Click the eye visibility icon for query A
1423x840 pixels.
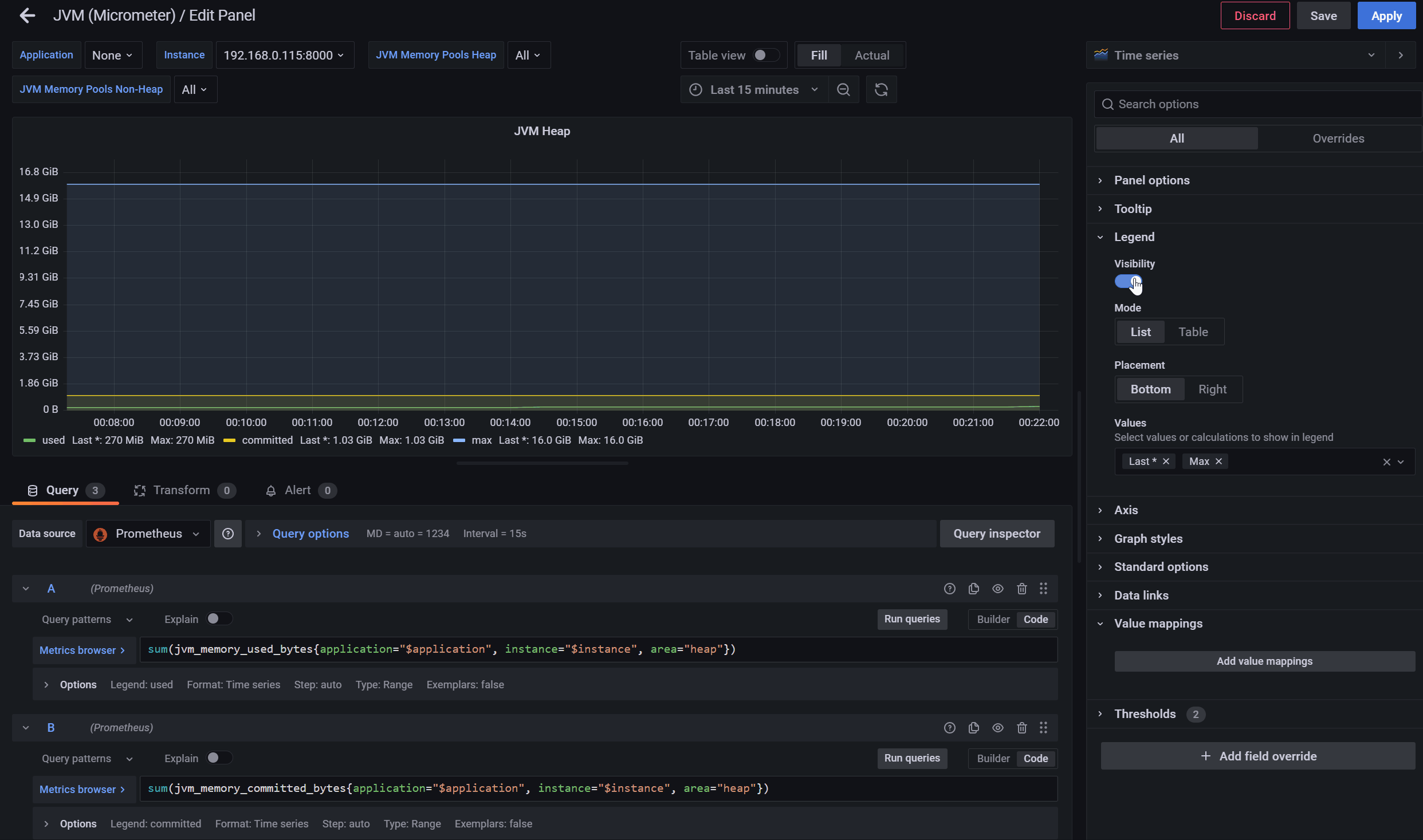tap(998, 589)
